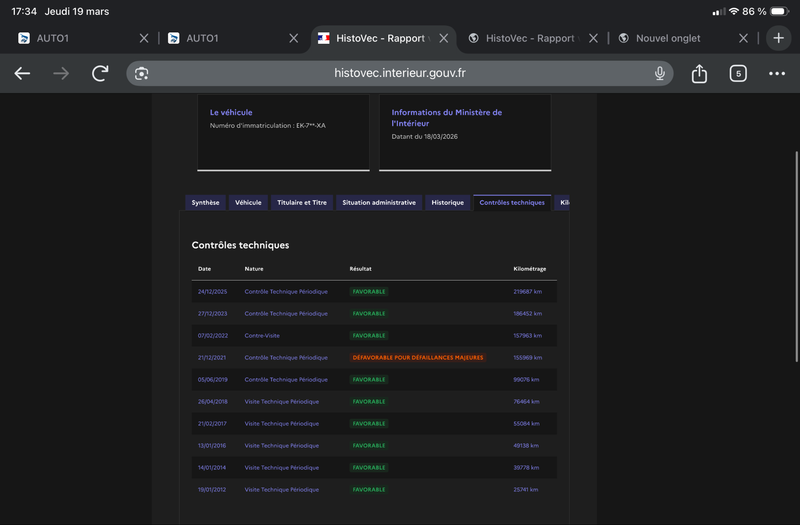This screenshot has width=800, height=525.
Task: Tap the histovec.interieur.gouv.fr address field
Action: coord(400,73)
